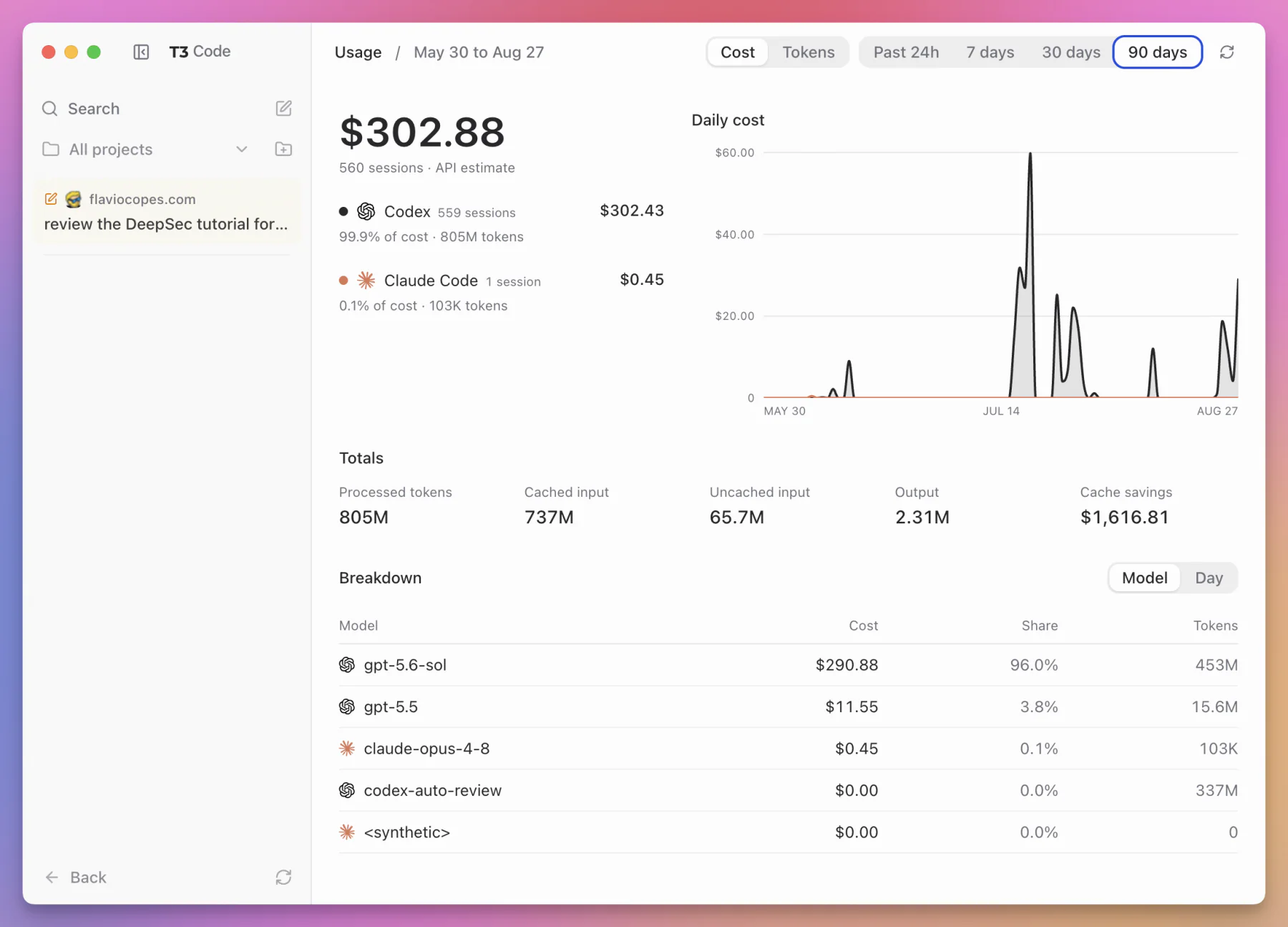The height and width of the screenshot is (927, 1288).
Task: Click the Uncached input 65.7M value
Action: 736,517
